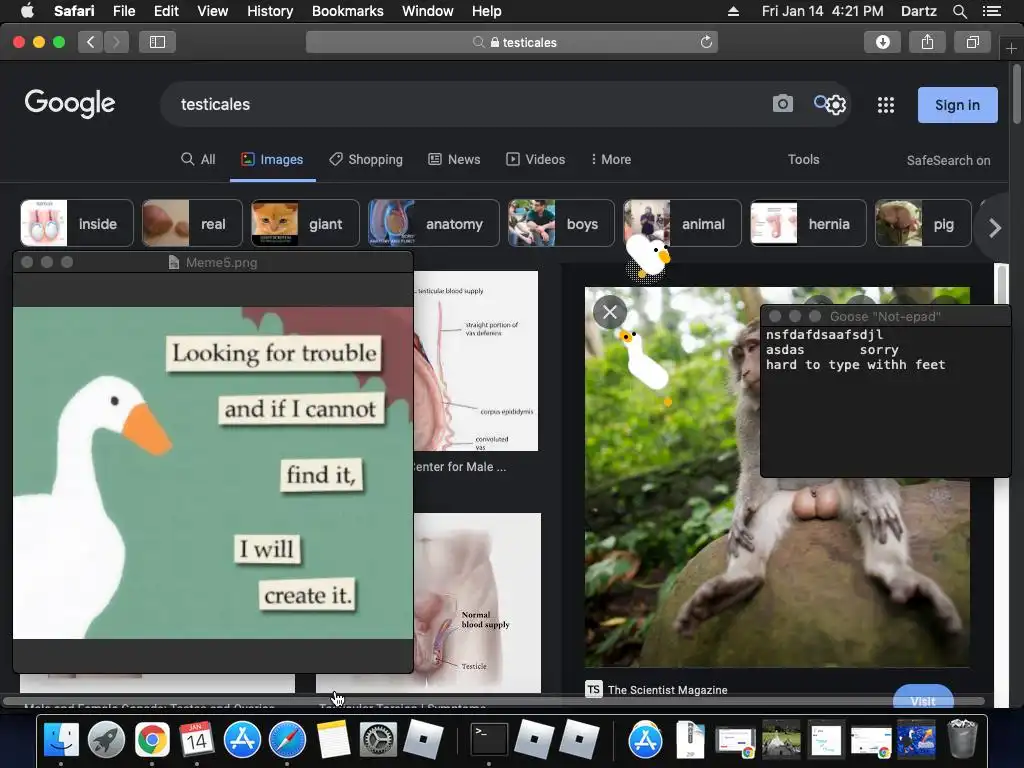Image resolution: width=1024 pixels, height=768 pixels.
Task: Switch to the All results tab
Action: point(198,159)
